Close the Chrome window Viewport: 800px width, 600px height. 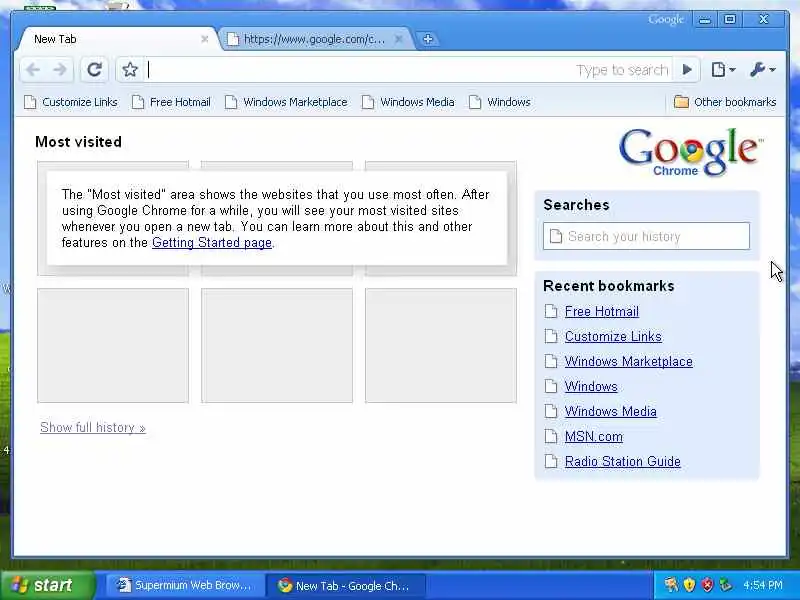coord(764,20)
